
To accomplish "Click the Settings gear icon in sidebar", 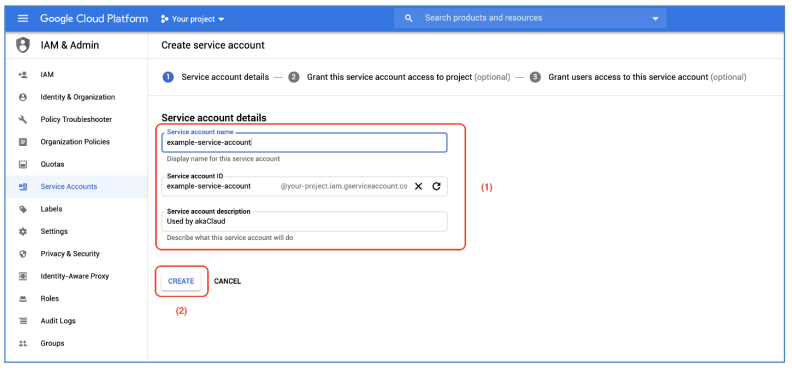I will 23,231.
